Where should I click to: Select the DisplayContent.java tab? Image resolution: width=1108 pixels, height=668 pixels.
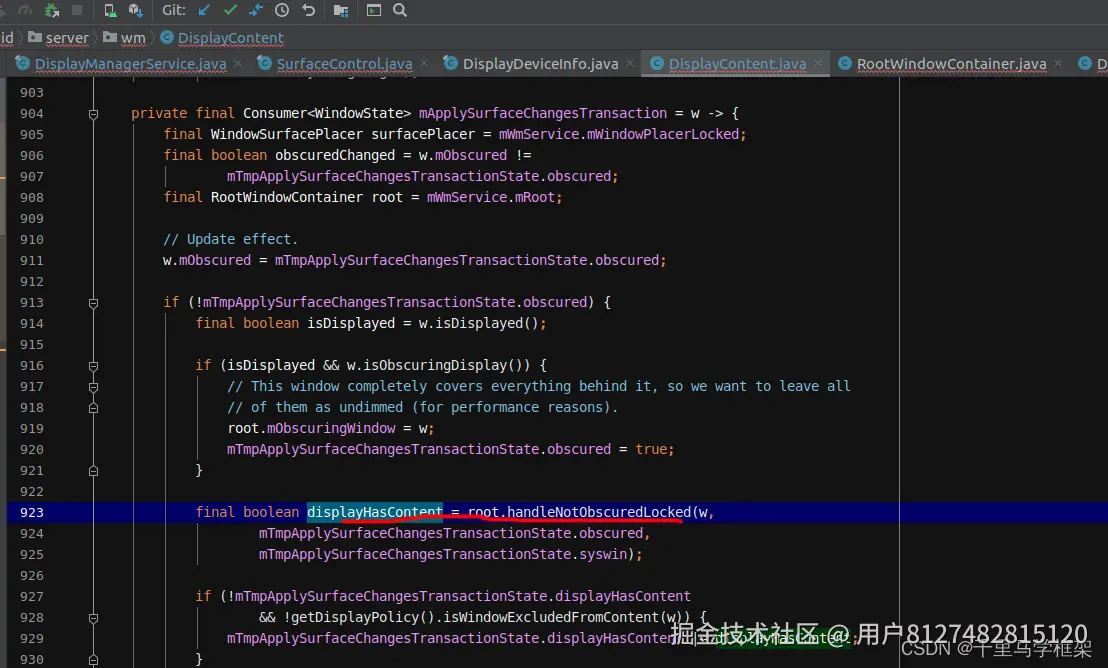(737, 64)
